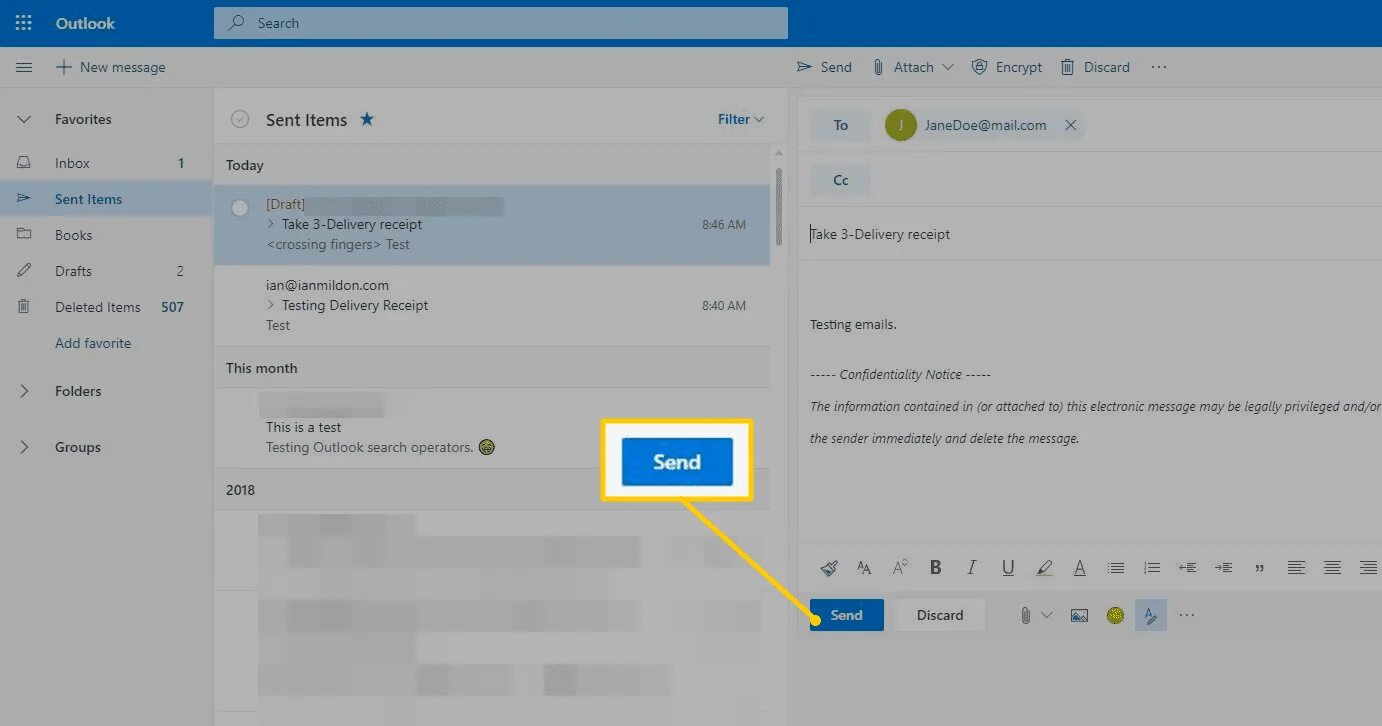Screen dimensions: 1382x726
Task: Open more options ellipsis in bottom compose bar
Action: (x=1187, y=615)
